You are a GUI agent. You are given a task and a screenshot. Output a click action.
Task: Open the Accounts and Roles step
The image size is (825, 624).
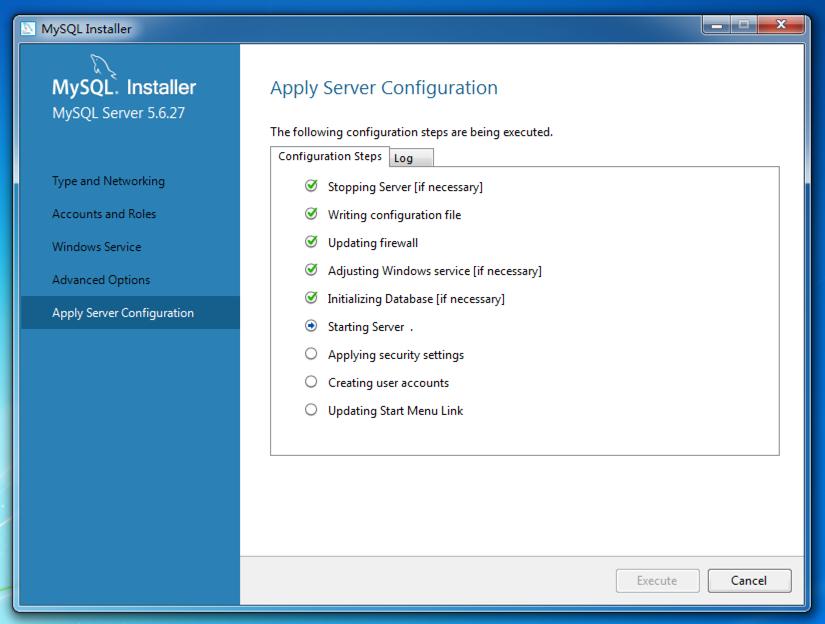click(x=104, y=214)
